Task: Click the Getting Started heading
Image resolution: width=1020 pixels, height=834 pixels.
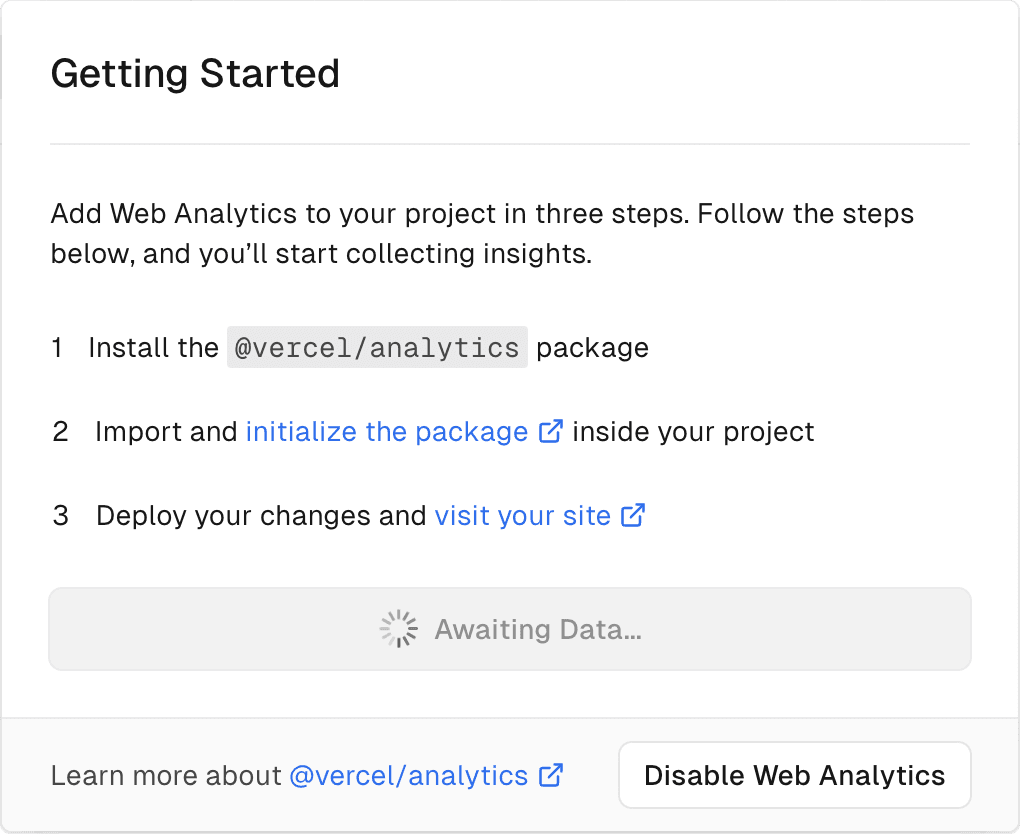Action: 195,73
